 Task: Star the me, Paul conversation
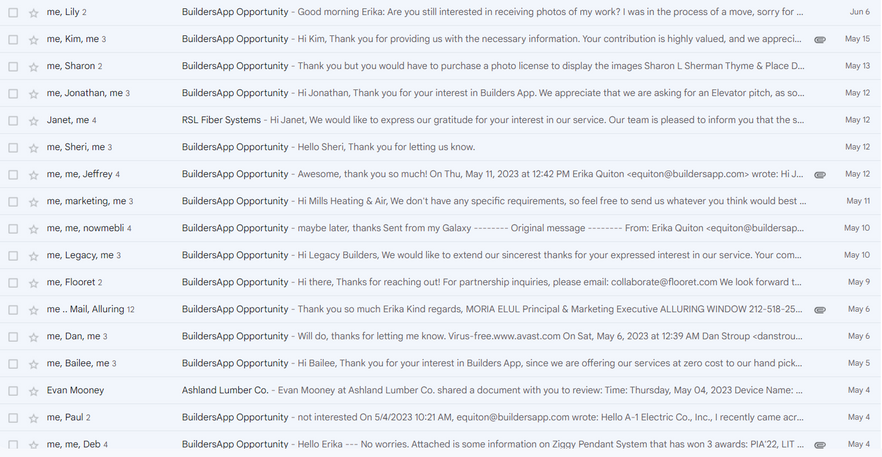(34, 418)
